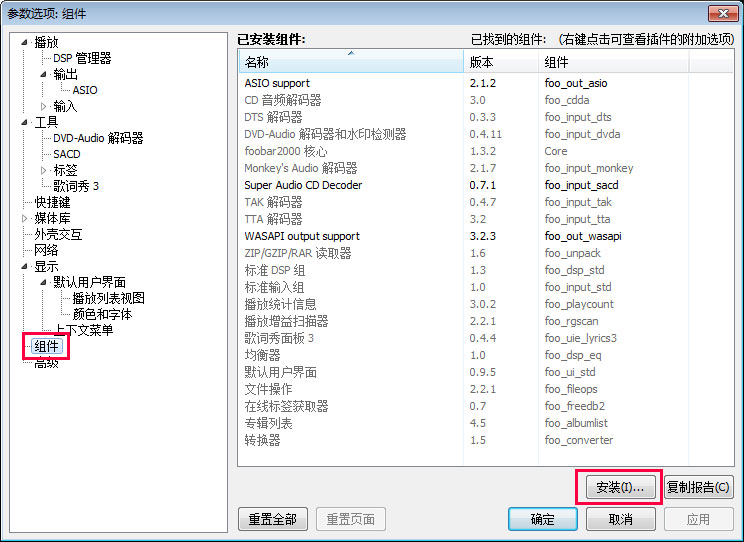The width and height of the screenshot is (744, 542).
Task: Click version 0.4.11 cell
Action: pos(485,134)
